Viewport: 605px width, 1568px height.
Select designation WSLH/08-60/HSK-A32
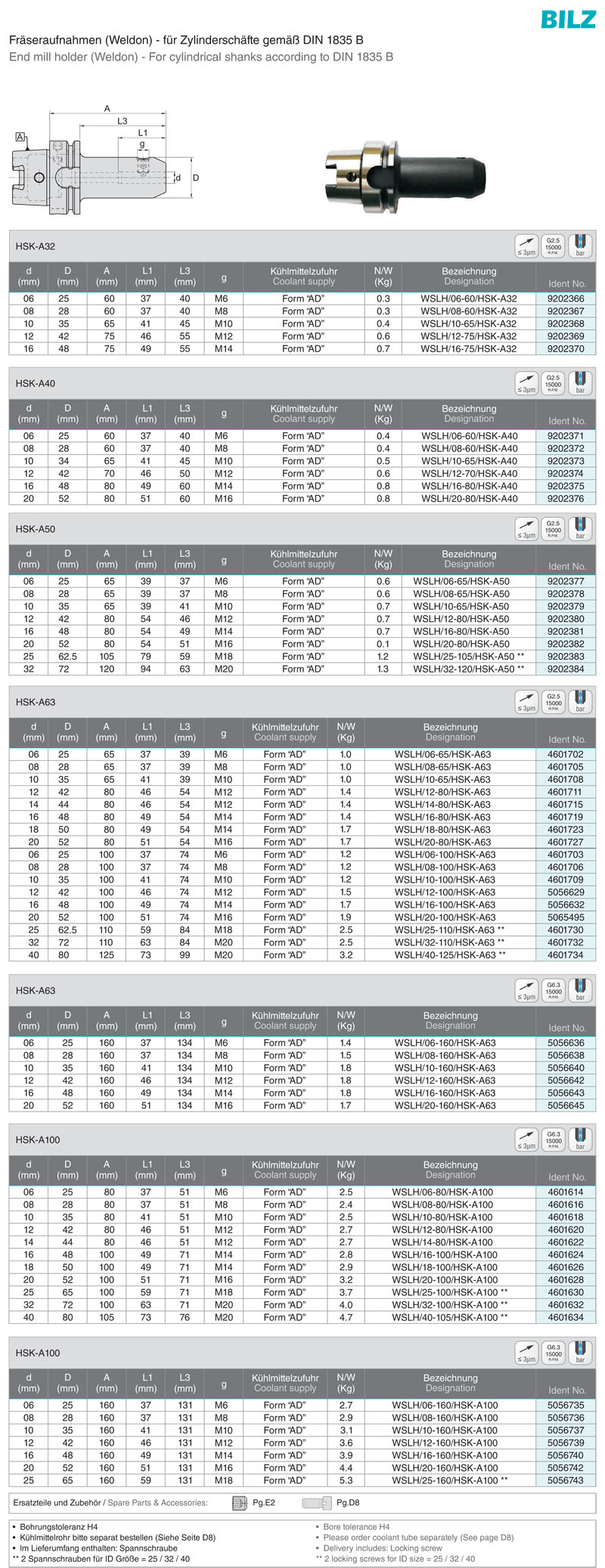[x=469, y=311]
